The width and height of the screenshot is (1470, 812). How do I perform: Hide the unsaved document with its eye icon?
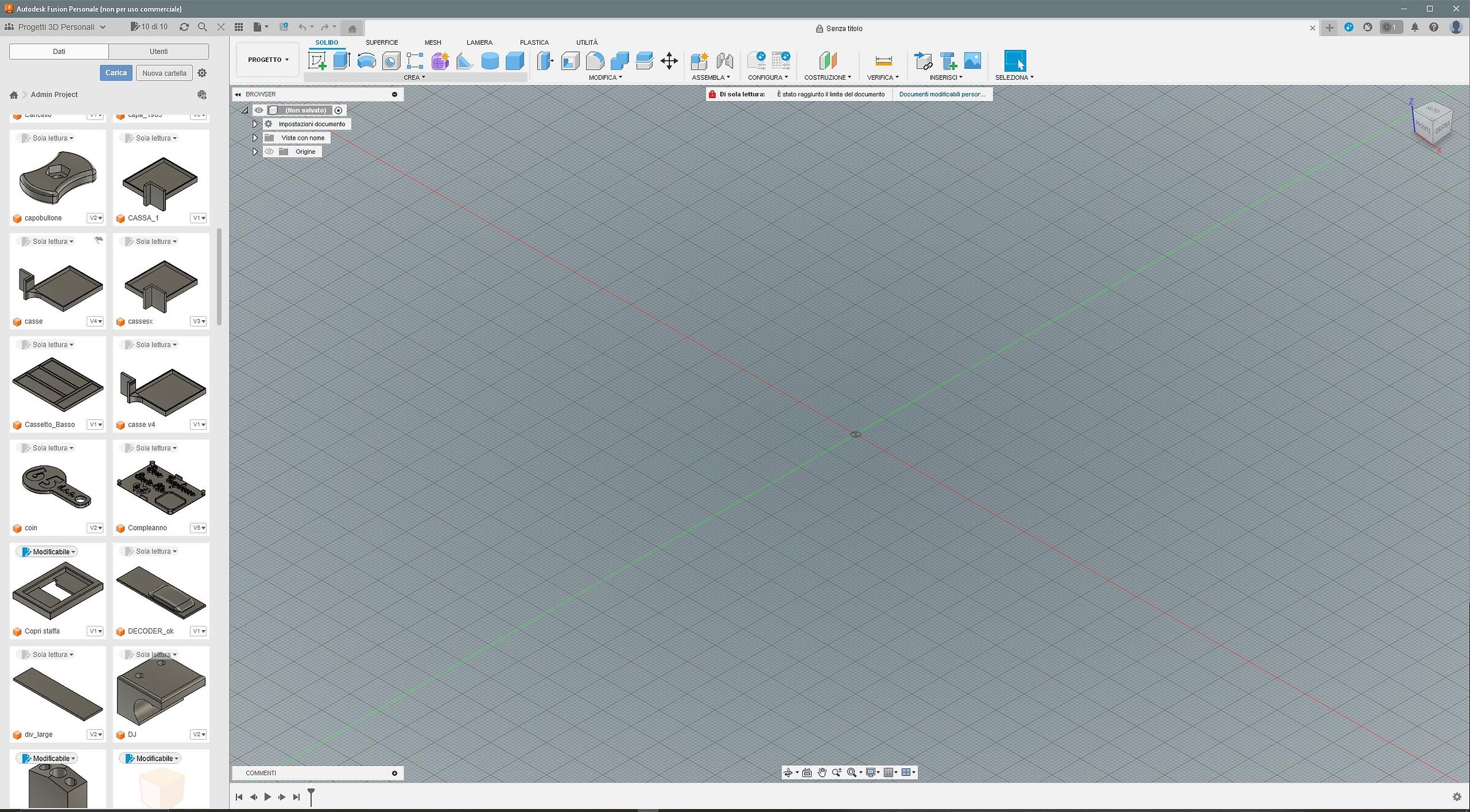[258, 110]
